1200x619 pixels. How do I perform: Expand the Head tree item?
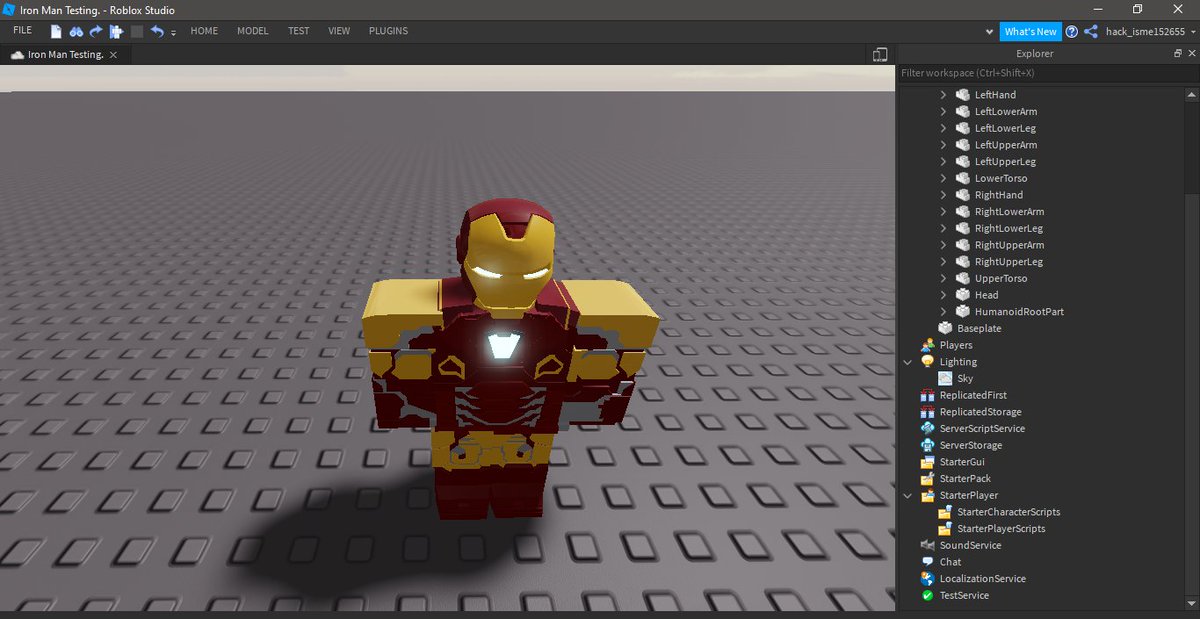(x=943, y=295)
